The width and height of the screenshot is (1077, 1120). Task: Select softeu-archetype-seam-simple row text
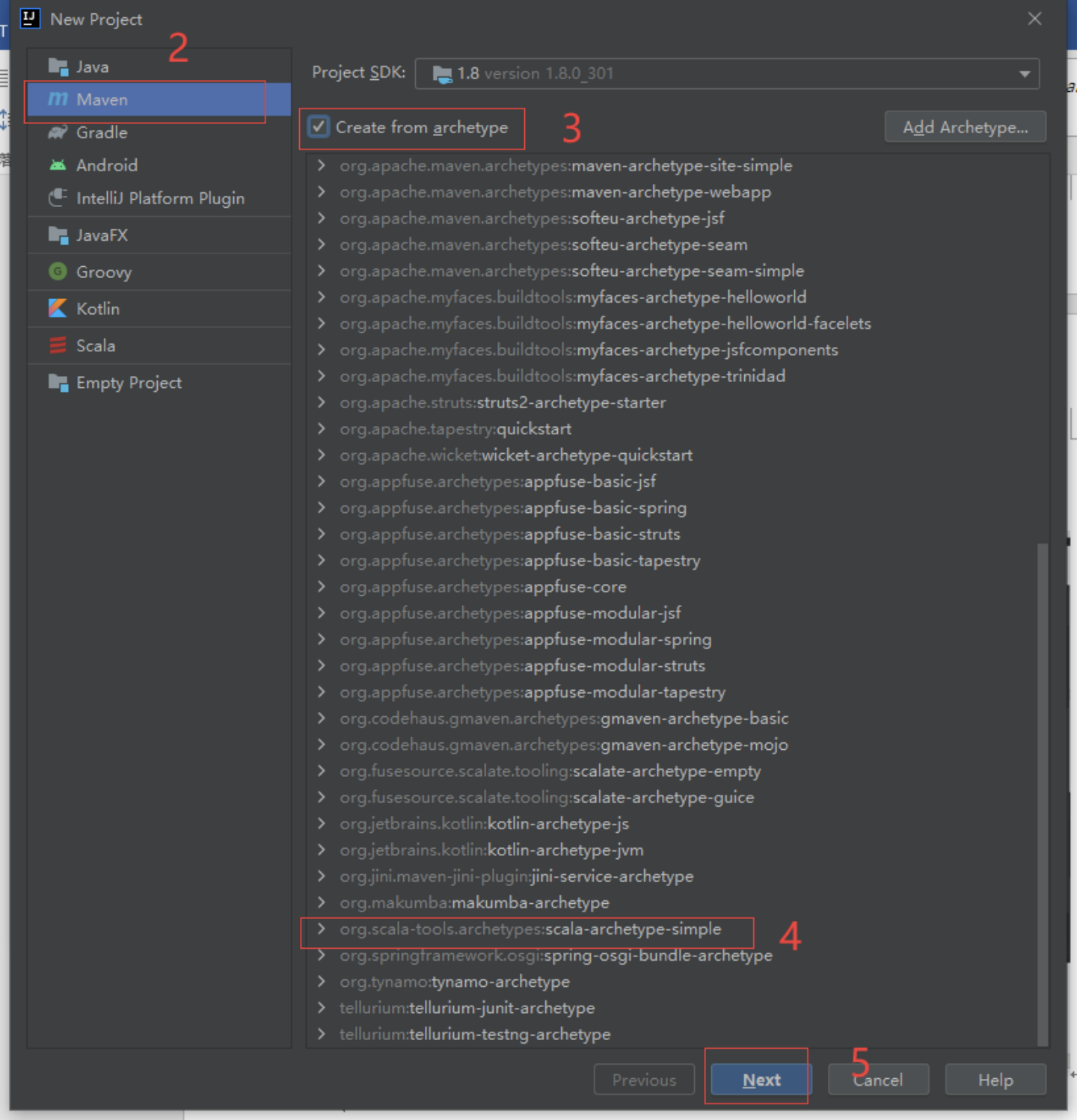click(x=572, y=271)
